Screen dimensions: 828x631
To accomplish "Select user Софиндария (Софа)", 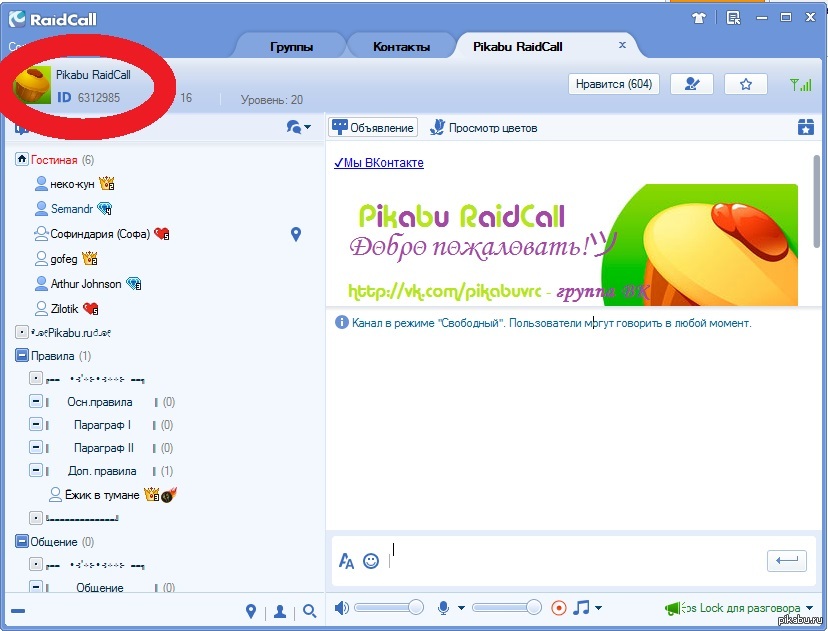I will point(100,233).
